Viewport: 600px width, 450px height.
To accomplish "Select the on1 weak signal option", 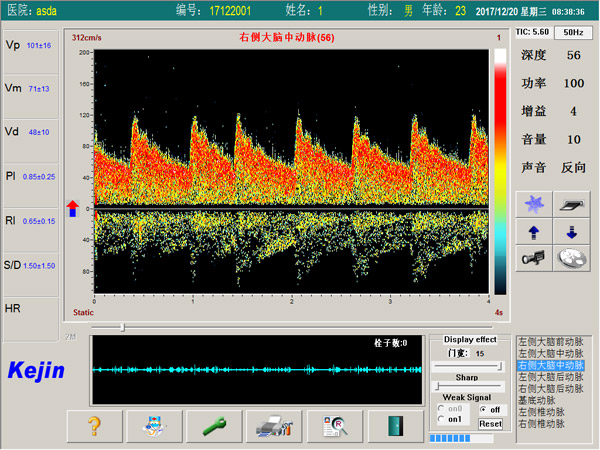I will coord(441,419).
